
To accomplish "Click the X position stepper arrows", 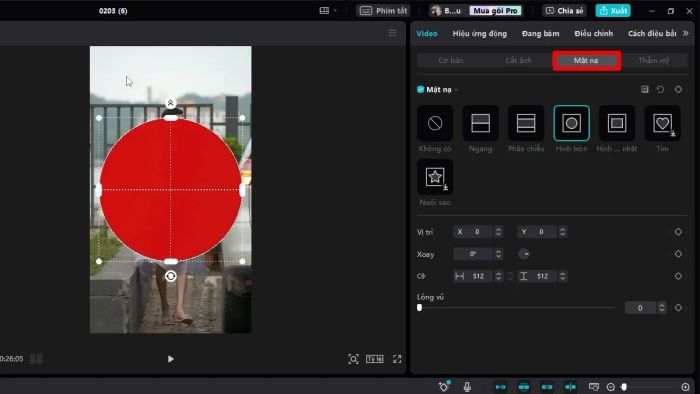I will click(x=498, y=232).
